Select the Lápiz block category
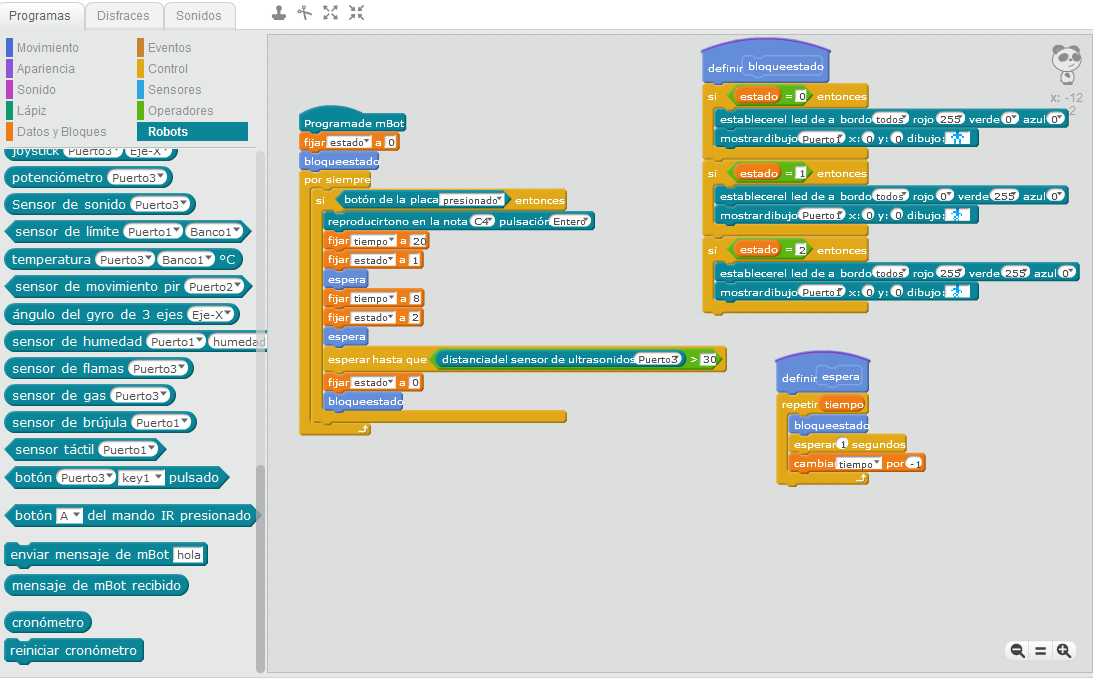 31,110
